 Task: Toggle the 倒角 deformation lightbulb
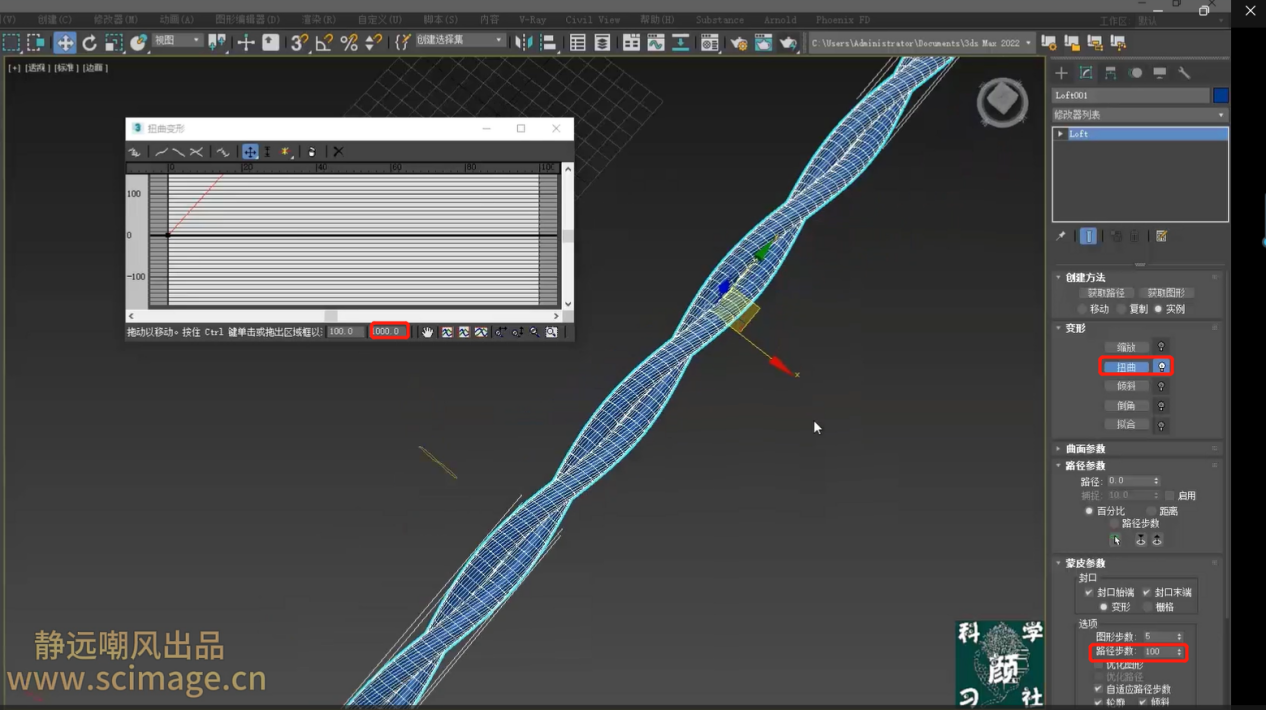[x=1161, y=406]
